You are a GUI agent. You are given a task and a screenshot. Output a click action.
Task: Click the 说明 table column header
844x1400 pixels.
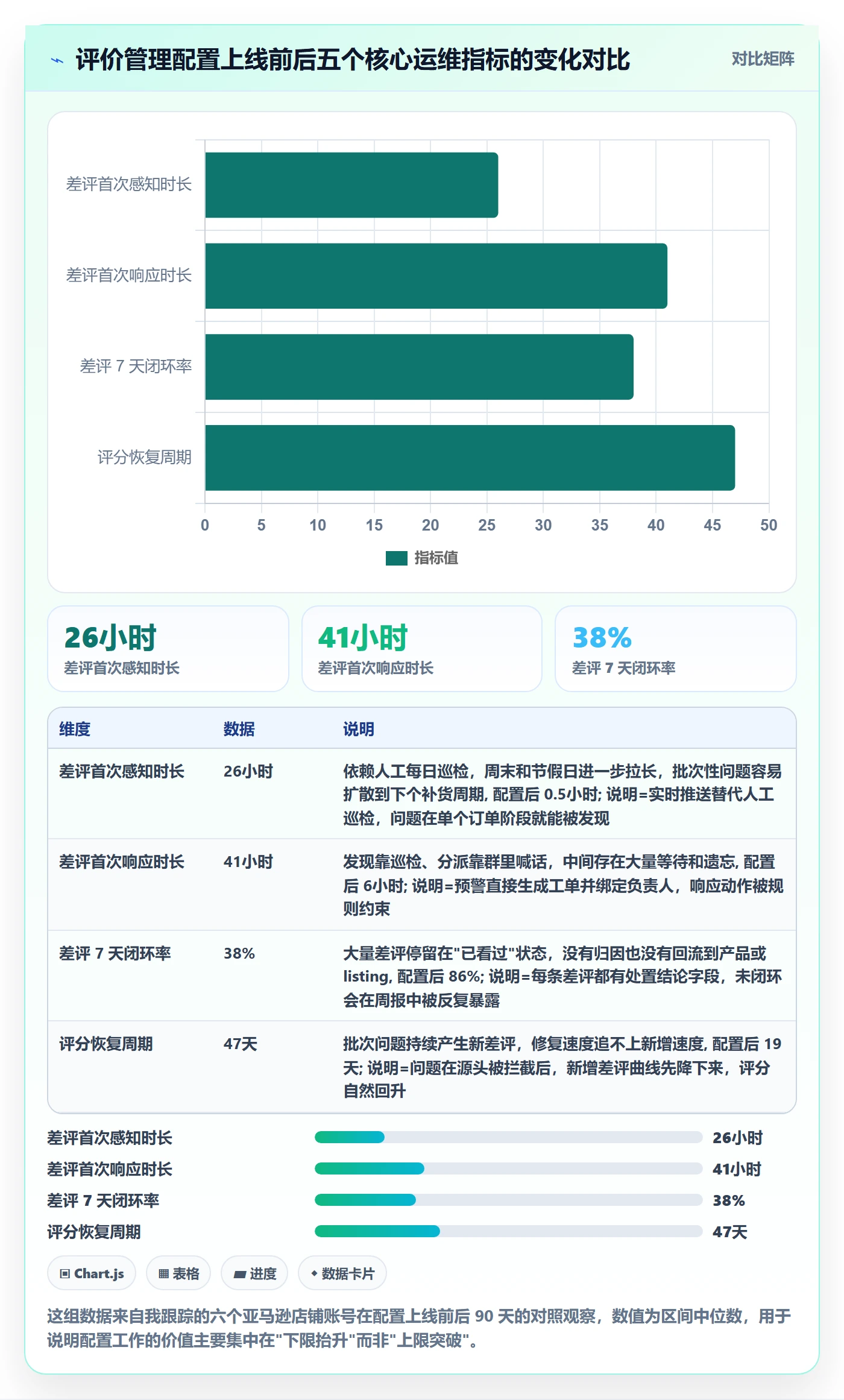[359, 729]
